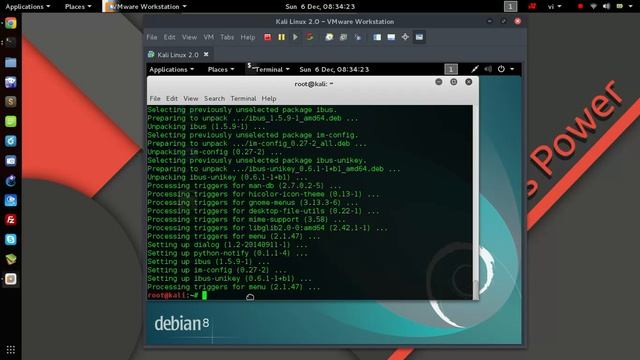Click the thumbnail bar icon in VMware toolbar
Screen dimensions: 640x360
tap(391, 37)
